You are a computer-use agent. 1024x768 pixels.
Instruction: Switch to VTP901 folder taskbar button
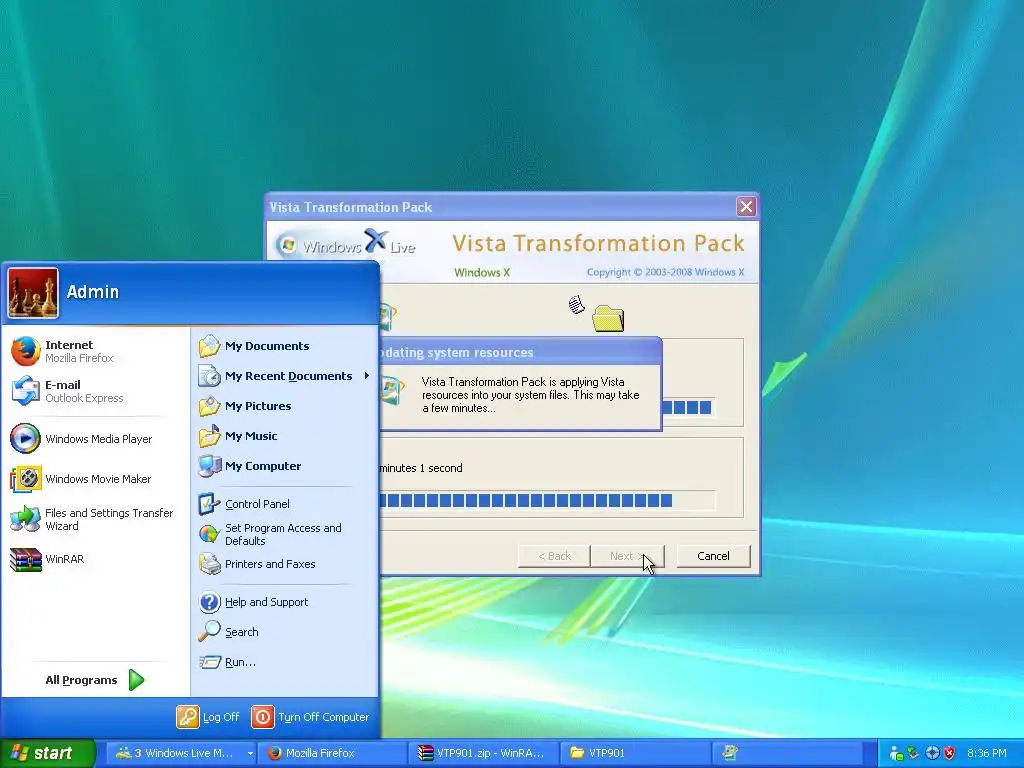tap(635, 753)
